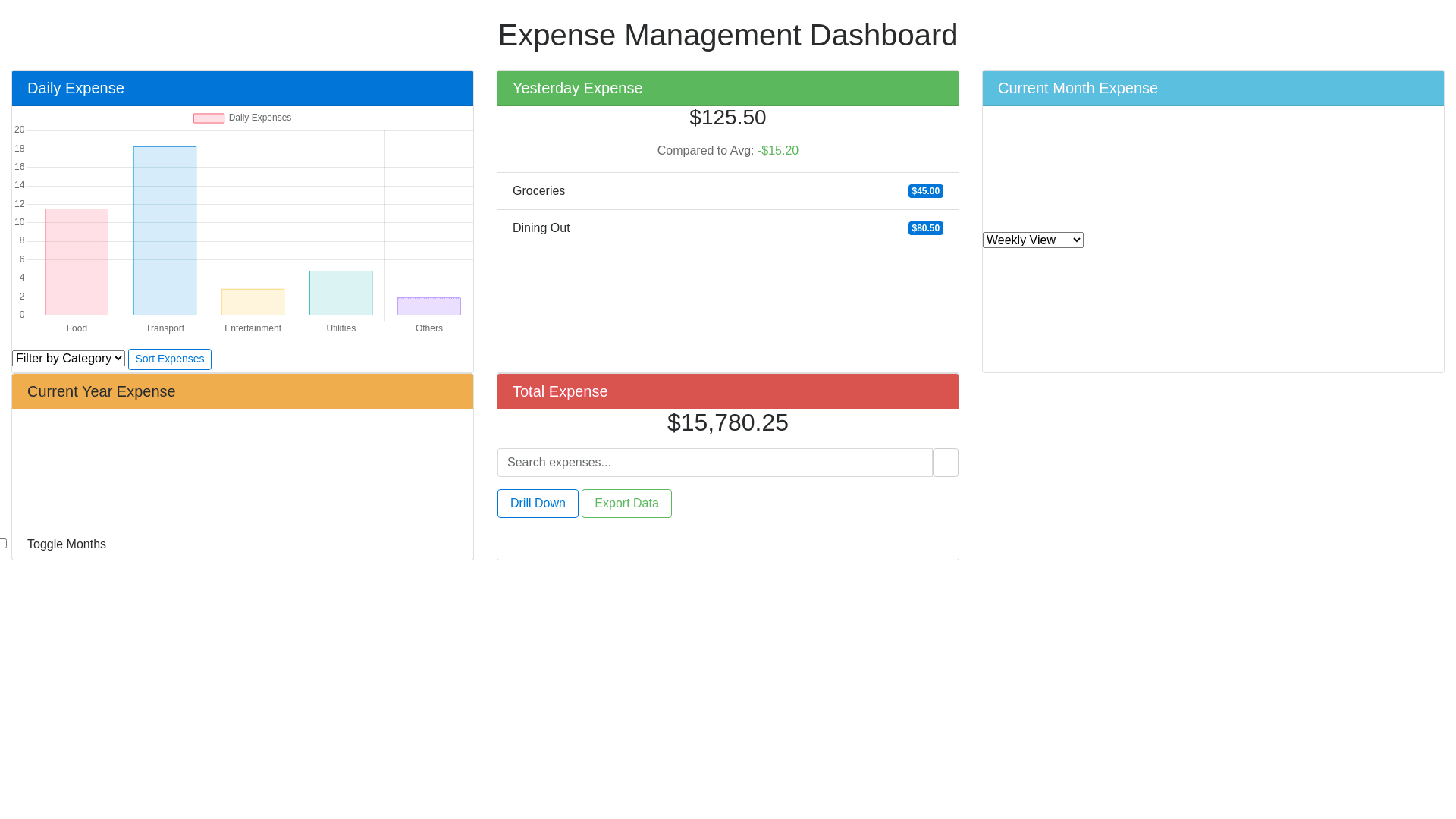Click the blank search icon button
1456x819 pixels.
pyautogui.click(x=945, y=463)
